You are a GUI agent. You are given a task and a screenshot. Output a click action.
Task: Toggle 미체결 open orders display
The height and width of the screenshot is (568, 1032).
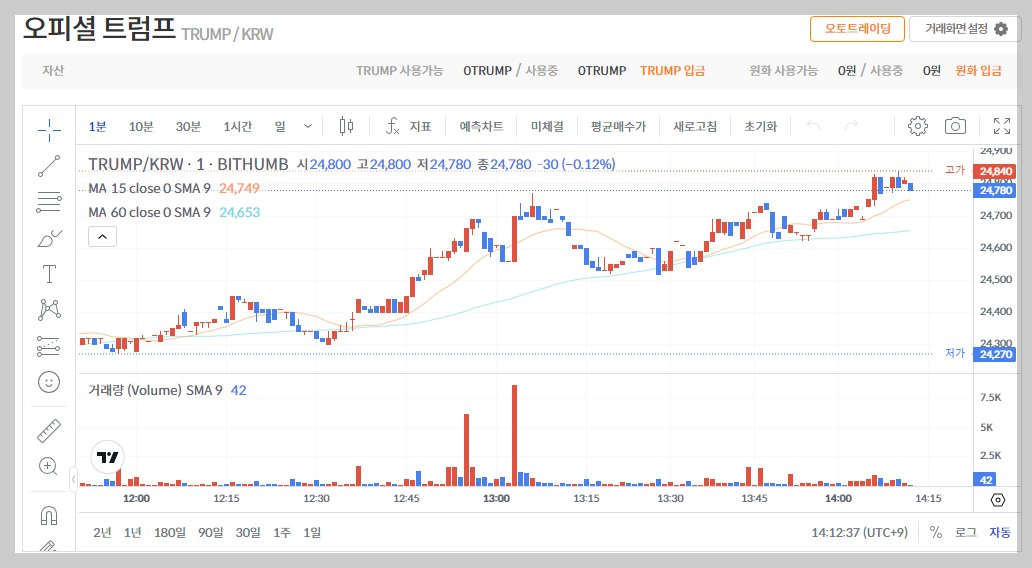click(547, 126)
